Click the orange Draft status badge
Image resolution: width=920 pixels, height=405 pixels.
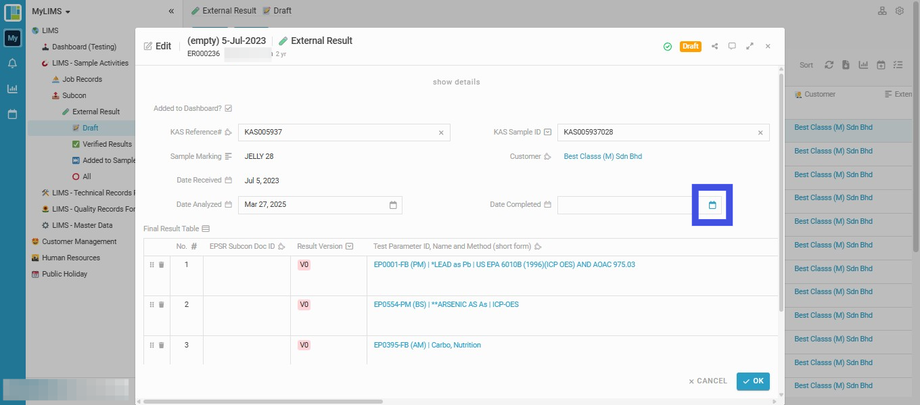691,46
